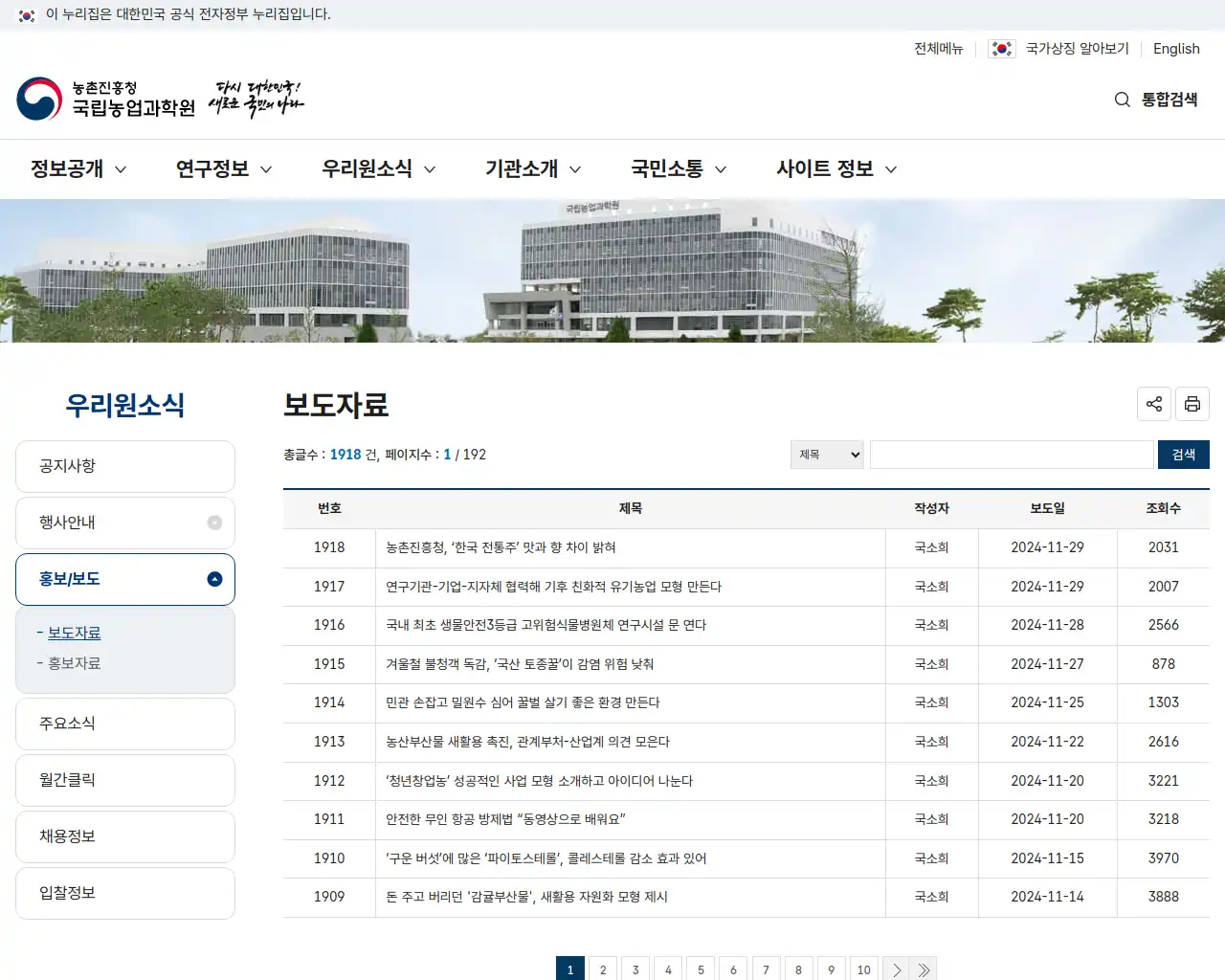Click 통합검색 in the header
Image resolution: width=1225 pixels, height=980 pixels.
point(1169,100)
